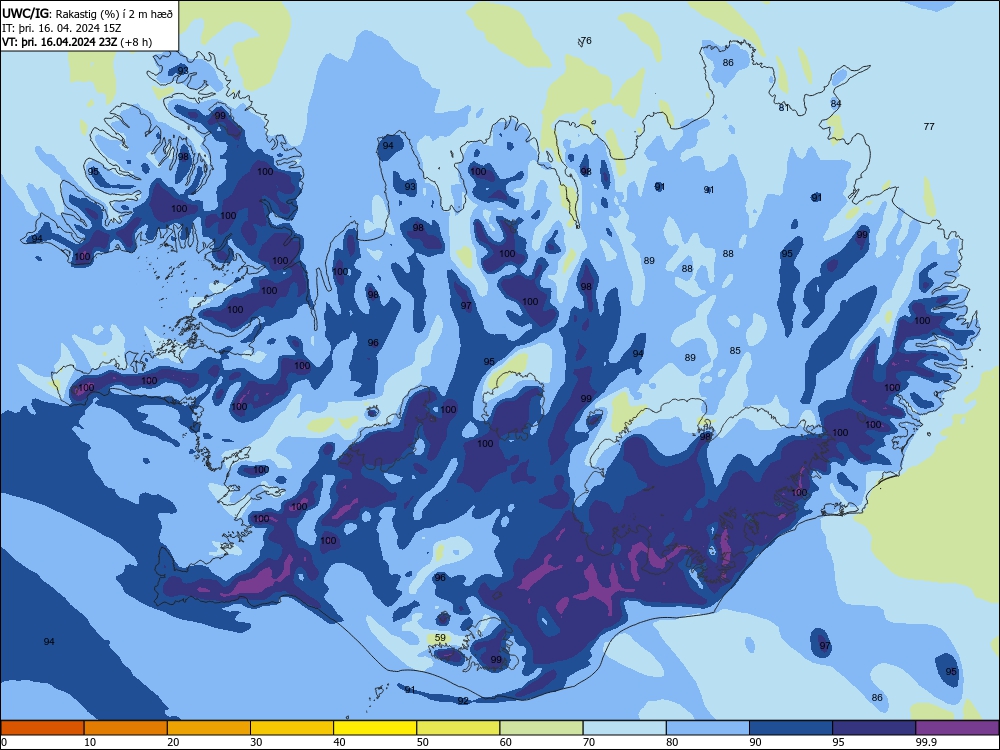Click the '85' humidity value on the map

point(735,351)
